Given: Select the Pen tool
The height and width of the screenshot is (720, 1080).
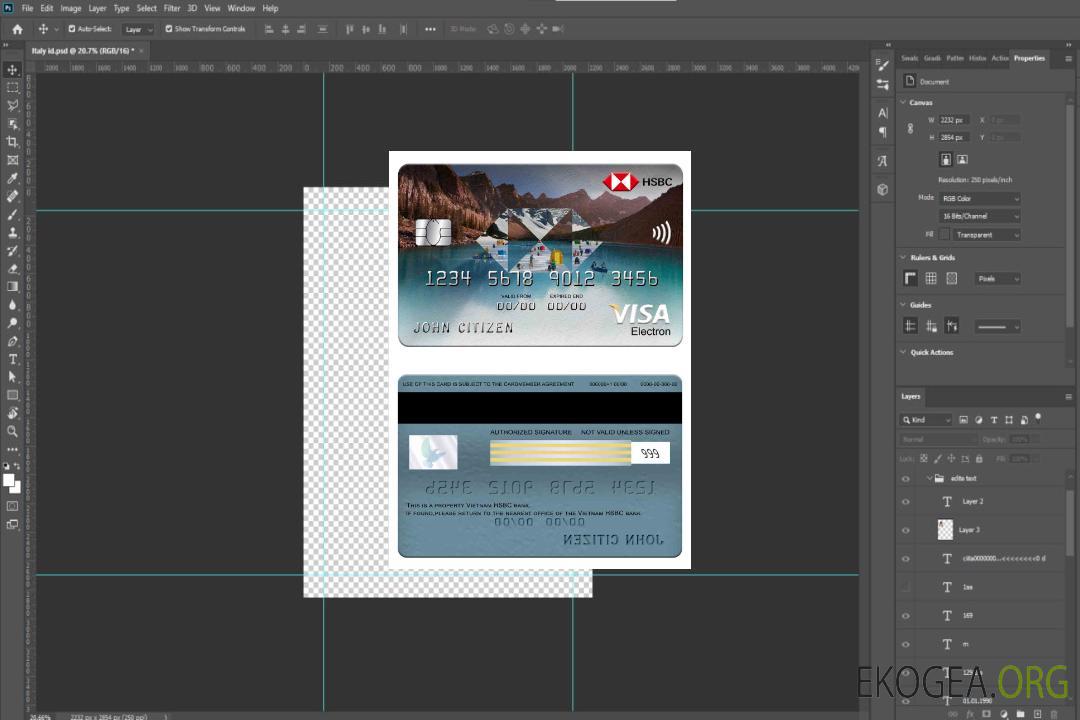Looking at the screenshot, I should click(12, 341).
